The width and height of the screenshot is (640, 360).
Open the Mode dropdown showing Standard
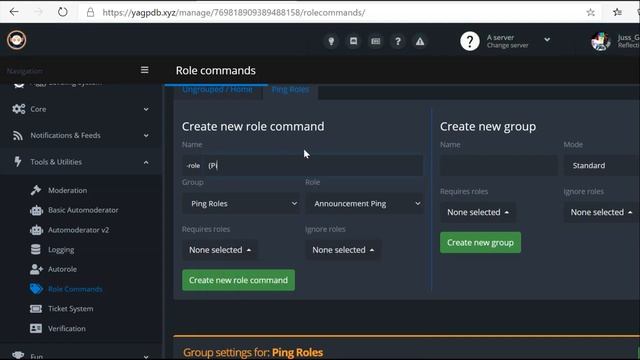coord(602,165)
